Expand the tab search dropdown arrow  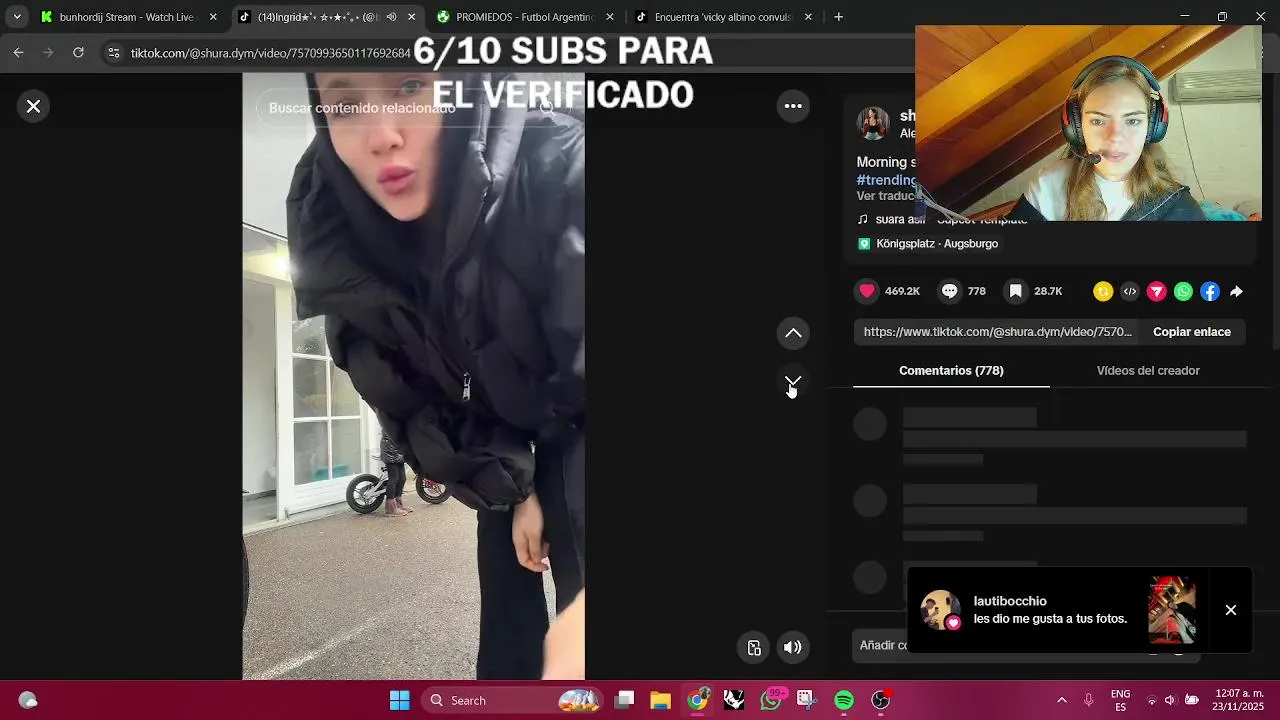point(16,17)
